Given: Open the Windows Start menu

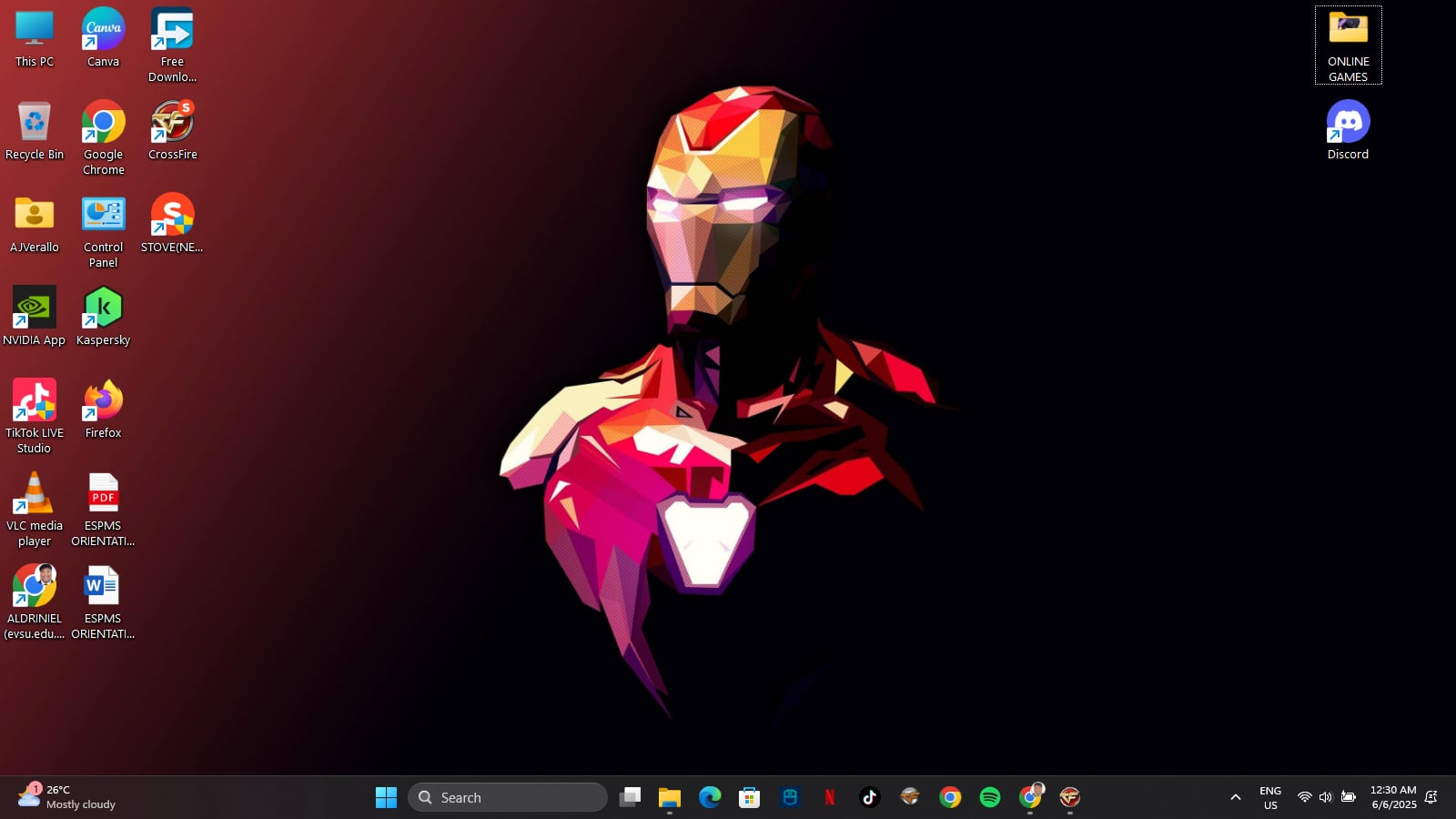Looking at the screenshot, I should coord(386,797).
